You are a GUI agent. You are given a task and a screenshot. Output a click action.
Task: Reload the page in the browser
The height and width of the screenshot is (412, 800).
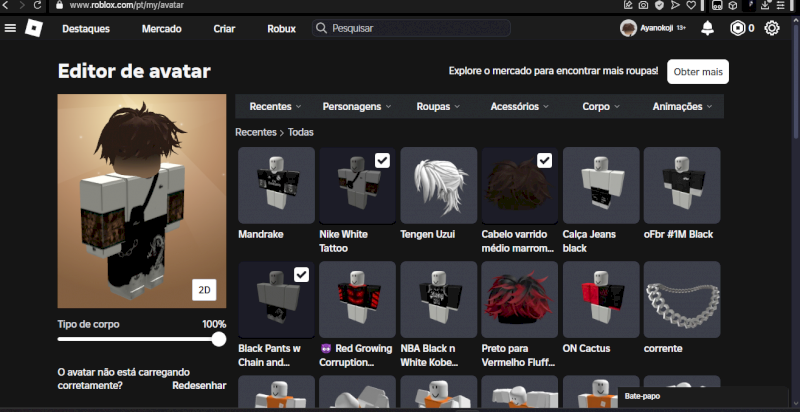point(38,5)
